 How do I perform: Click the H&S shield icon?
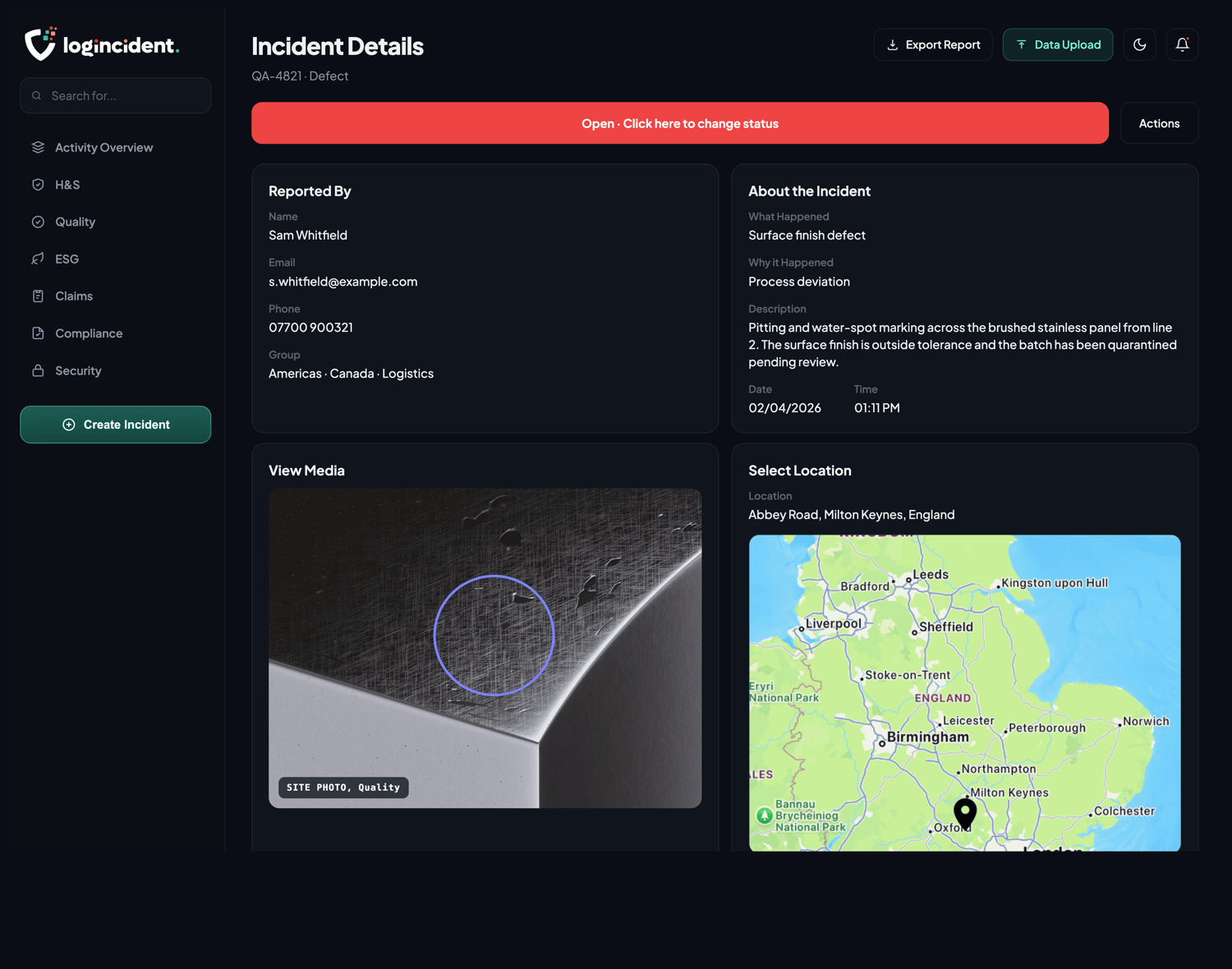(x=38, y=185)
